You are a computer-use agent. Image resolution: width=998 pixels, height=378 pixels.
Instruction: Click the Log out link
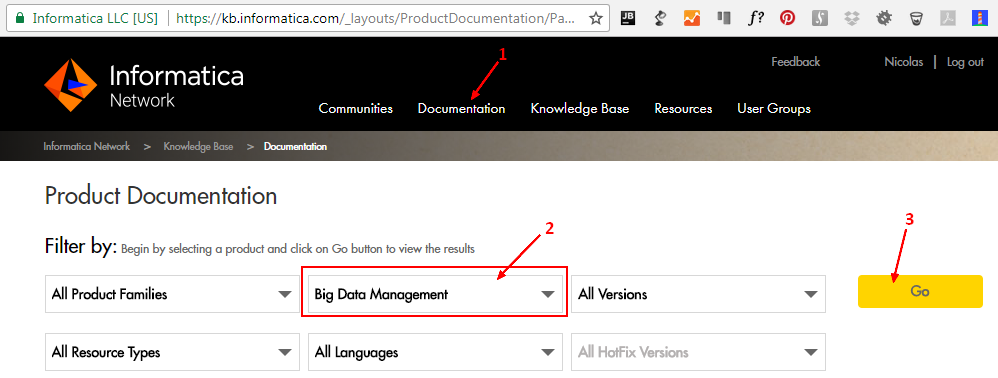point(966,62)
